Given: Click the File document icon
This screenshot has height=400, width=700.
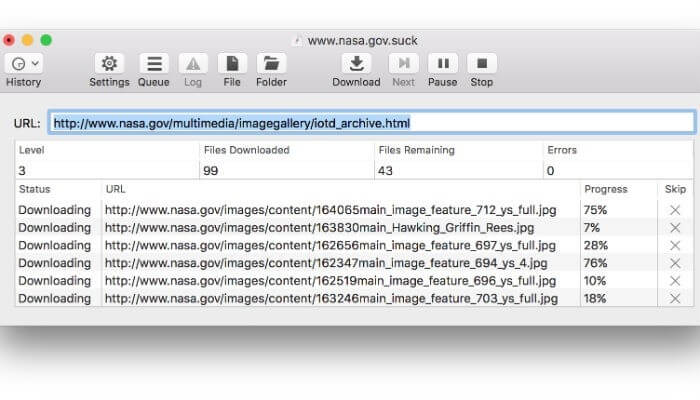Looking at the screenshot, I should [232, 64].
